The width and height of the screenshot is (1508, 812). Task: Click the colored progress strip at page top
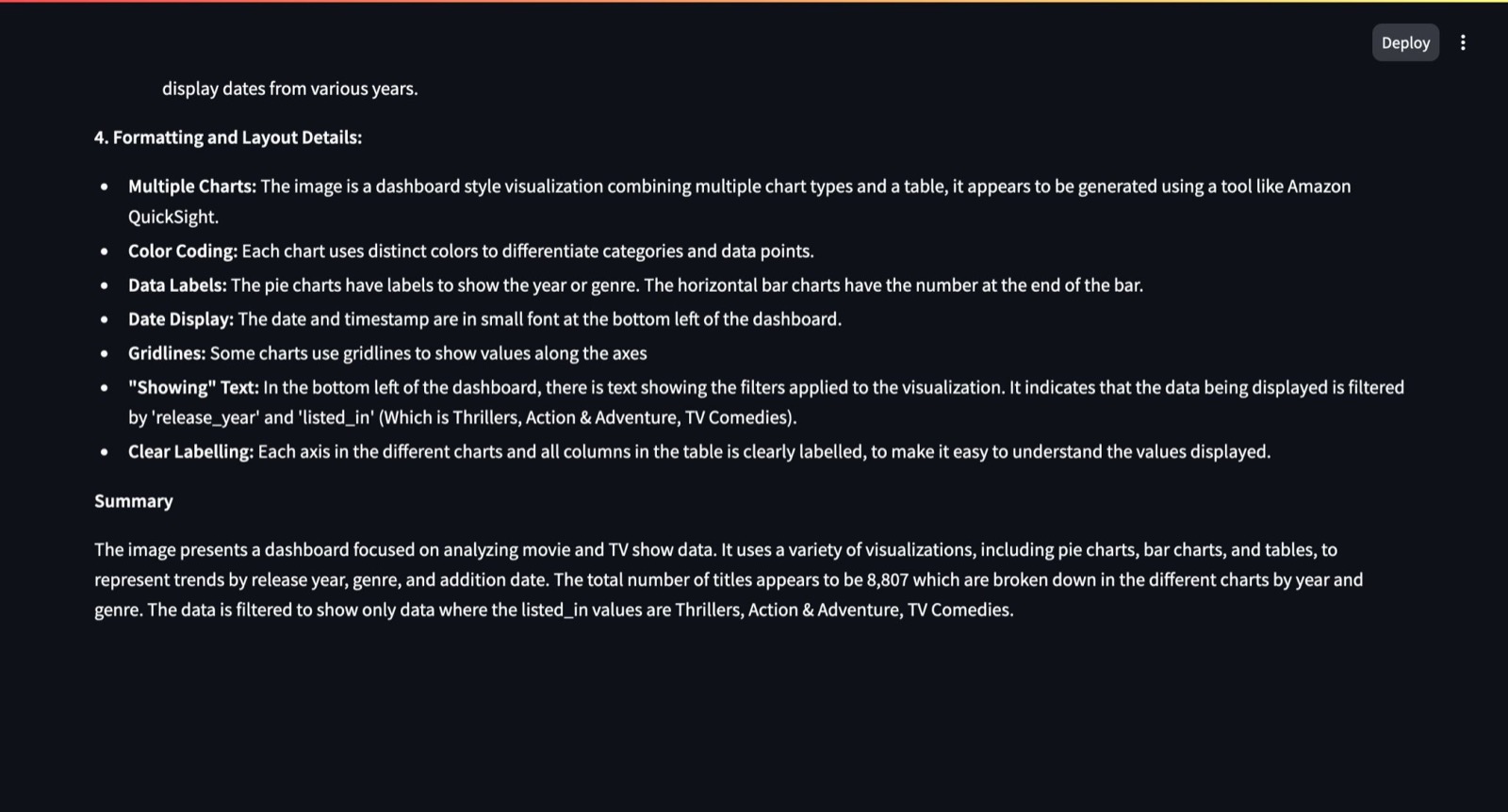754,1
